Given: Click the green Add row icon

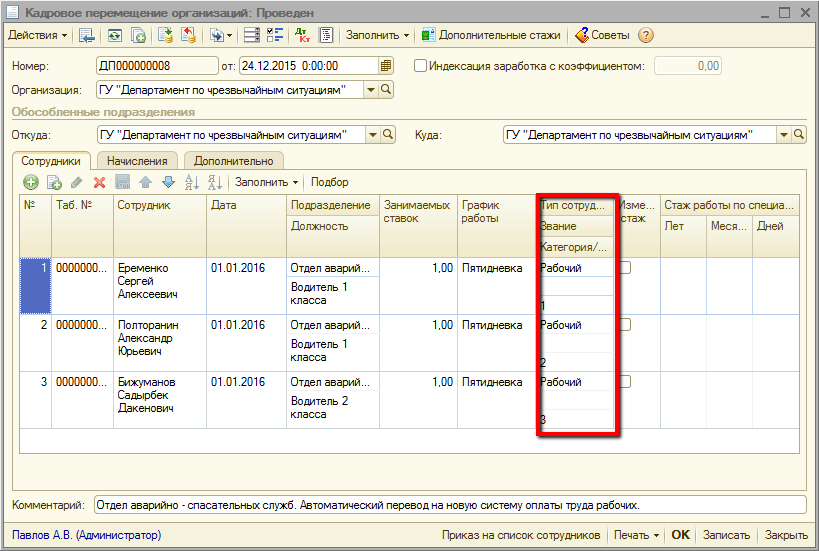Looking at the screenshot, I should click(x=31, y=182).
